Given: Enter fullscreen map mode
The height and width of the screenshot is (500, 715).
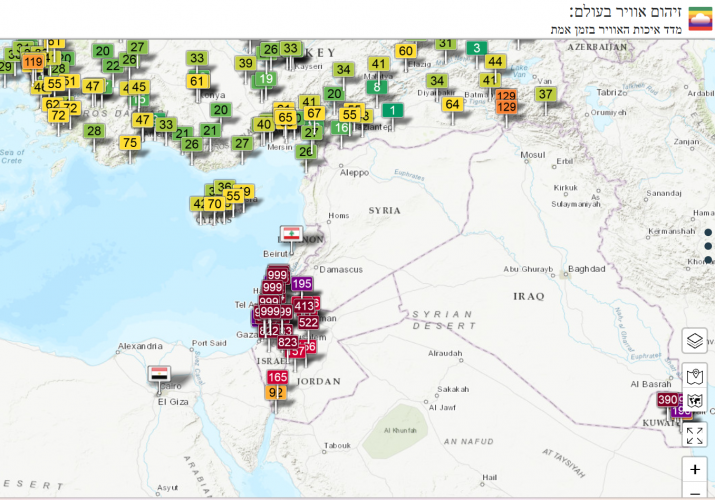Looking at the screenshot, I should 695,435.
